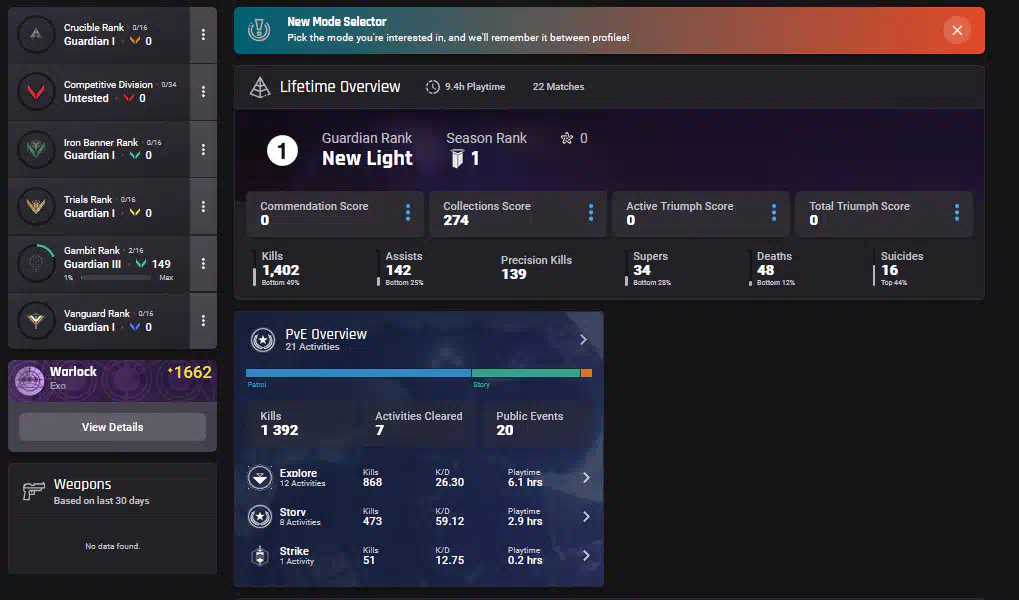Image resolution: width=1019 pixels, height=600 pixels.
Task: Open Commendation Score three-dot menu
Action: point(408,213)
